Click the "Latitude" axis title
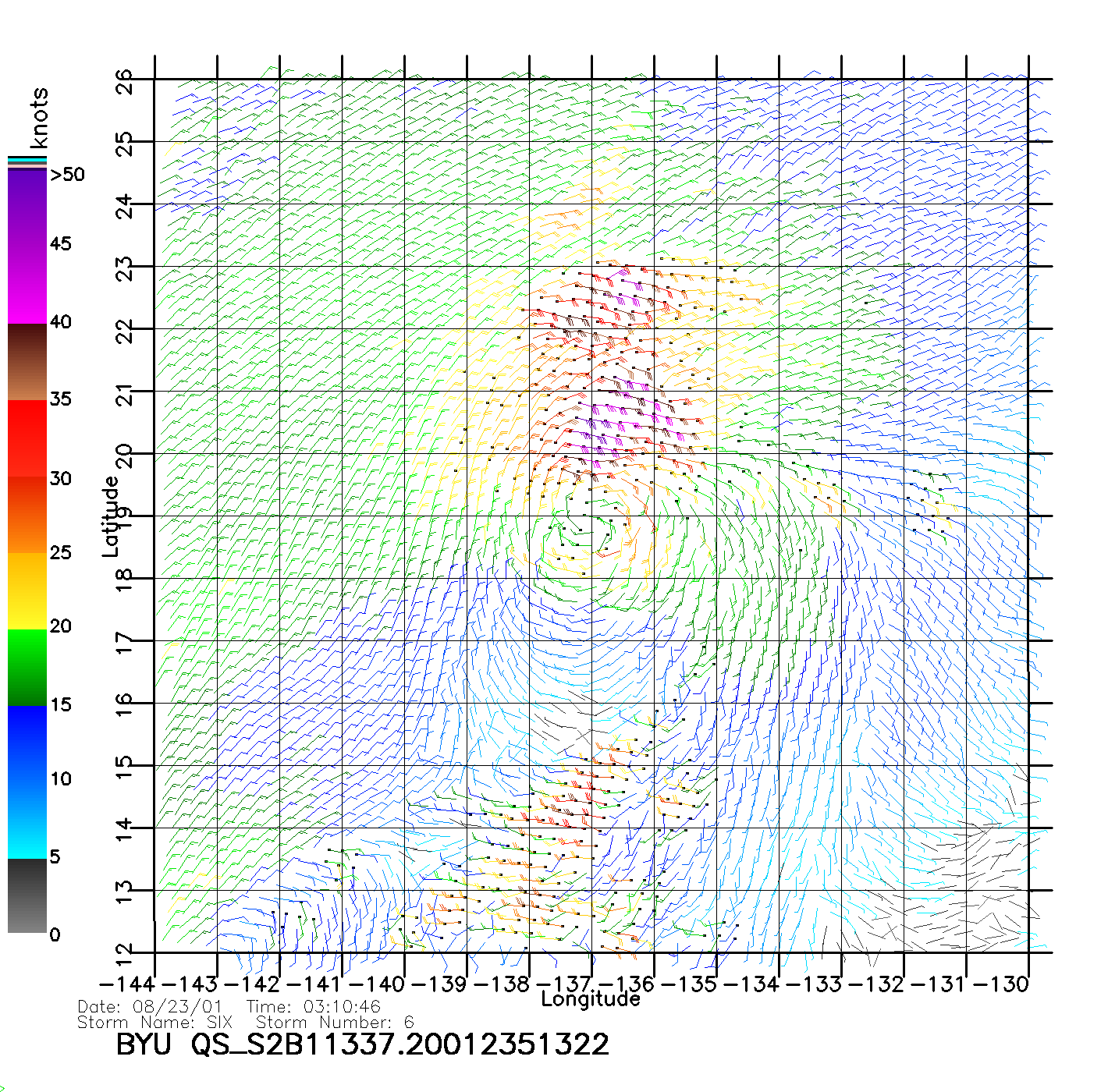 (x=110, y=516)
